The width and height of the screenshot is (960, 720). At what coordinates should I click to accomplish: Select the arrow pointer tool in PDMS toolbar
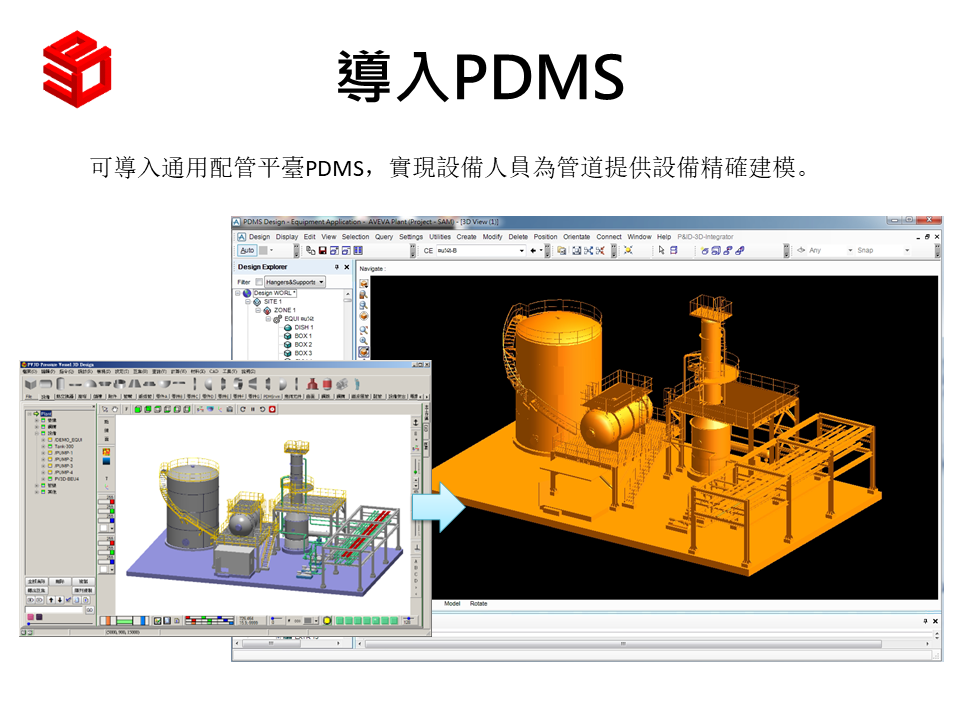661,250
